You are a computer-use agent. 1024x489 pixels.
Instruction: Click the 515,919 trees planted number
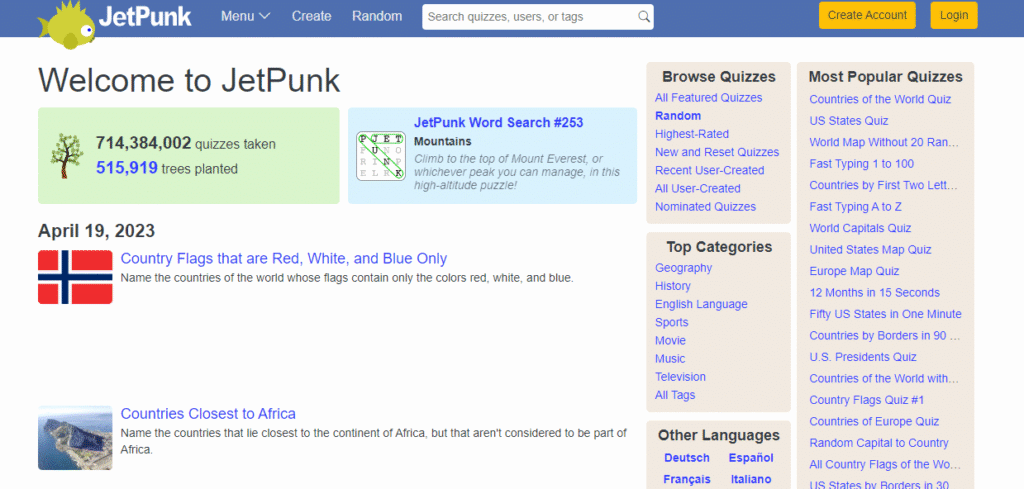tap(127, 168)
